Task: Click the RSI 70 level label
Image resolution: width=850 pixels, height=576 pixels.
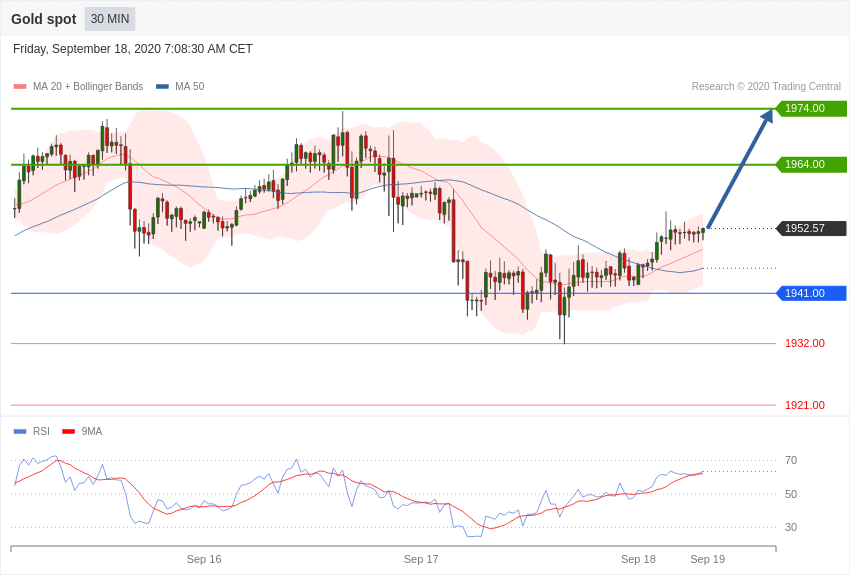Action: tap(791, 460)
